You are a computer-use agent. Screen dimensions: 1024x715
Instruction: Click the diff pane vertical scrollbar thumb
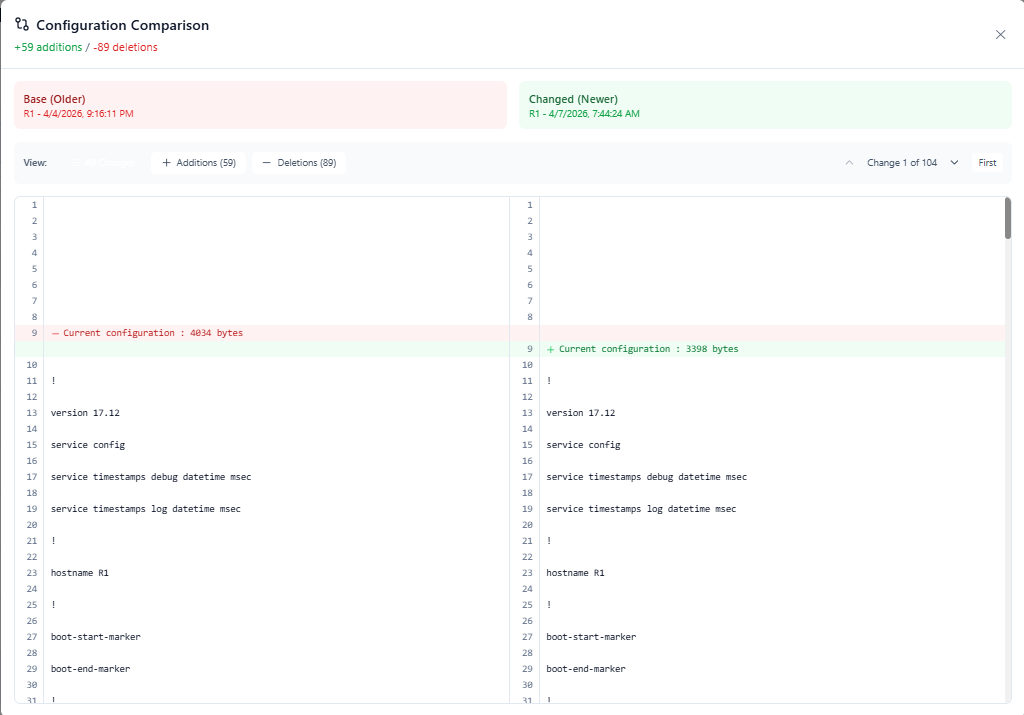click(x=1008, y=219)
